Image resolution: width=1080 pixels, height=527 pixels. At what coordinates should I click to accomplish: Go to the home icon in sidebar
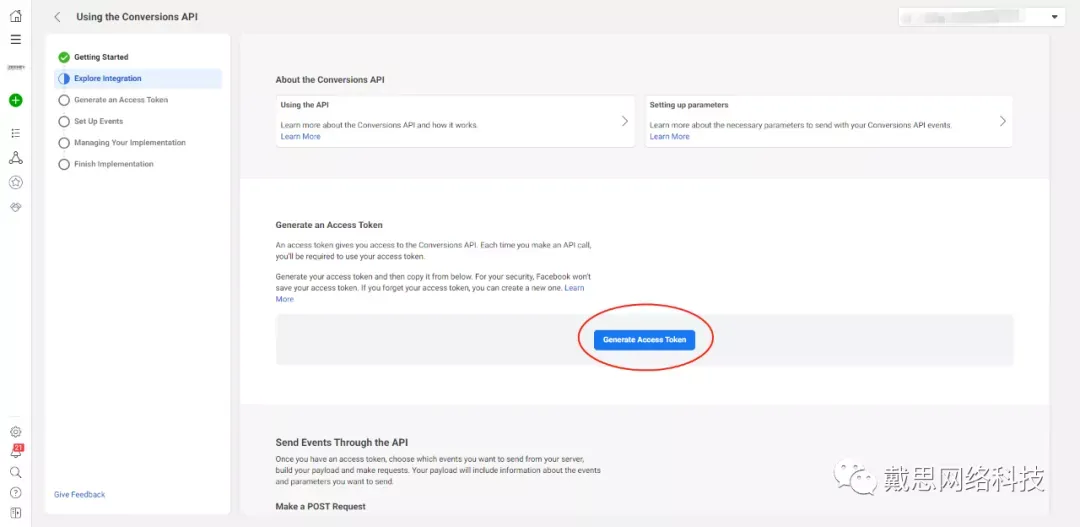(x=15, y=16)
